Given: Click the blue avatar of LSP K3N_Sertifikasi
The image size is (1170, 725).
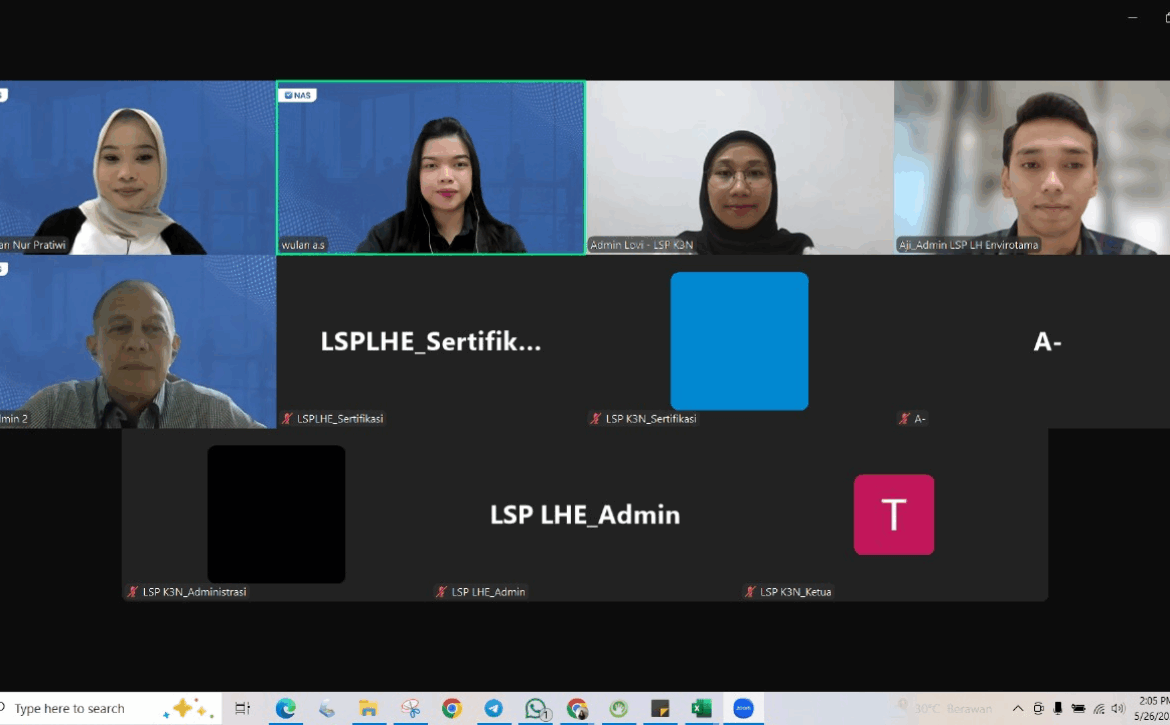Looking at the screenshot, I should coord(739,341).
